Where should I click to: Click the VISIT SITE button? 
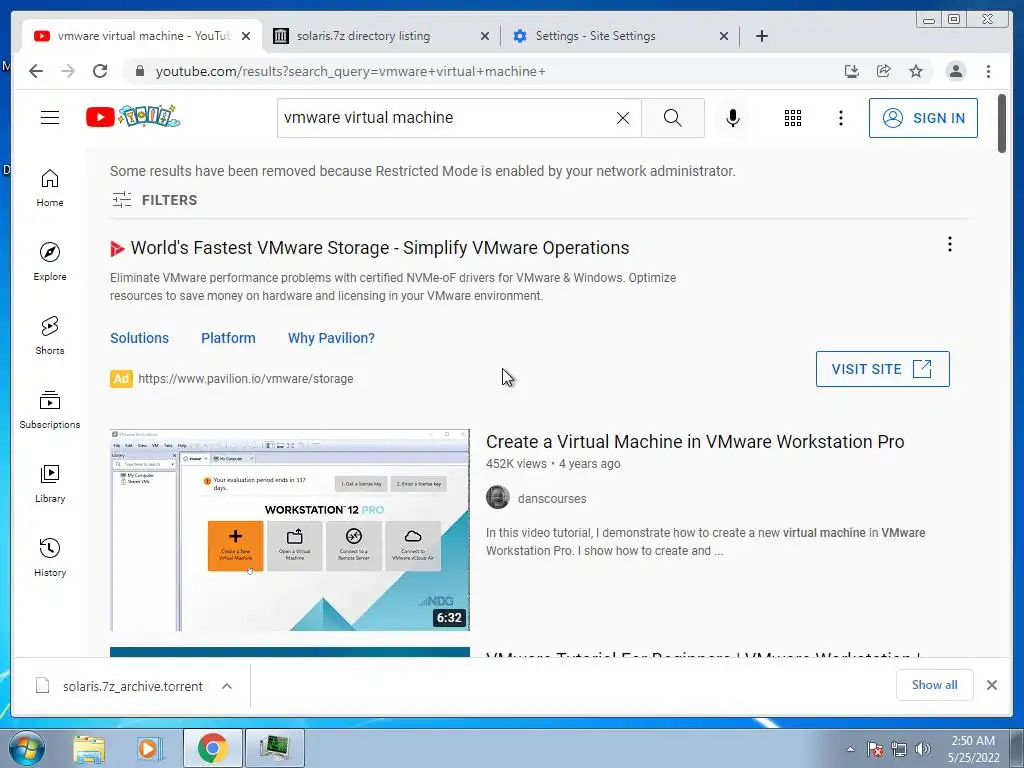pyautogui.click(x=882, y=369)
